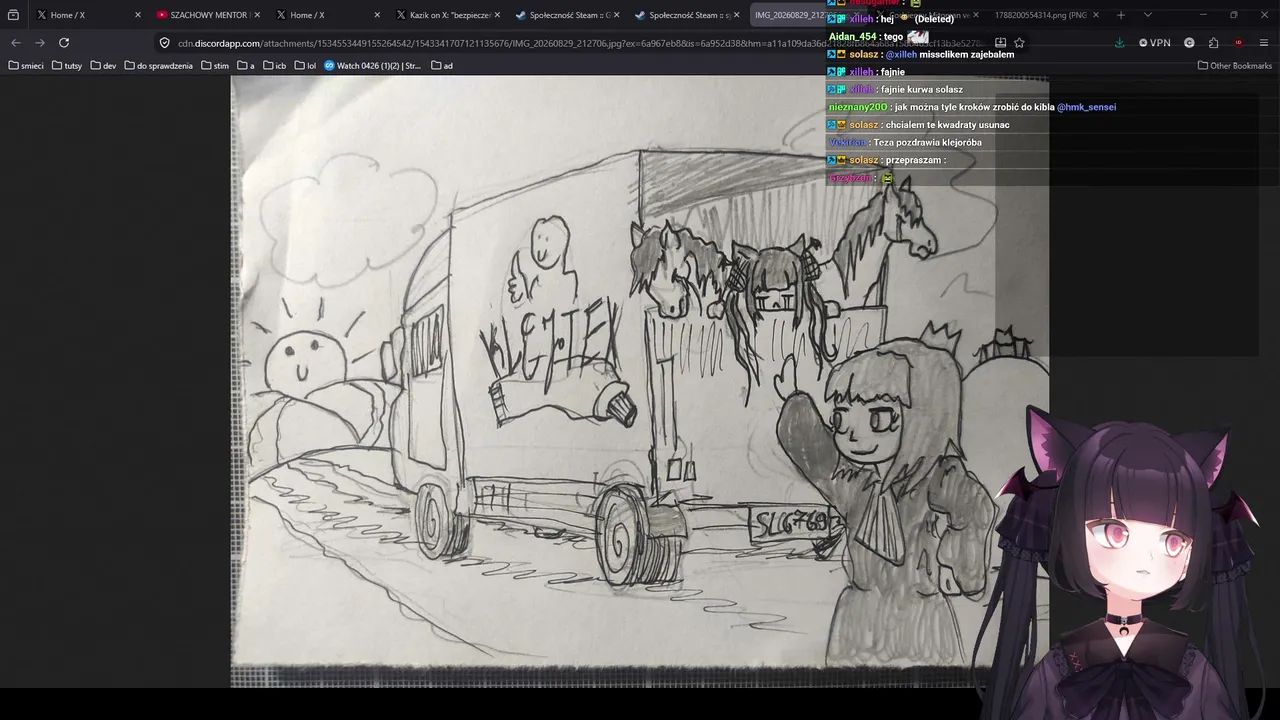The image size is (1280, 720).
Task: Click the '@hmk_sensei' mention in chat
Action: [1086, 107]
